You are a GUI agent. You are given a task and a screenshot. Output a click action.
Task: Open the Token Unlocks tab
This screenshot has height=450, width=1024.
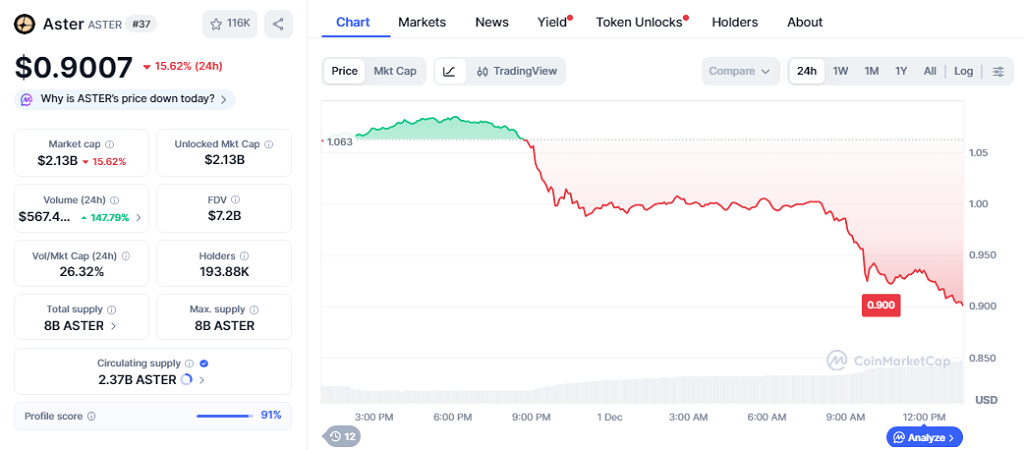(639, 22)
